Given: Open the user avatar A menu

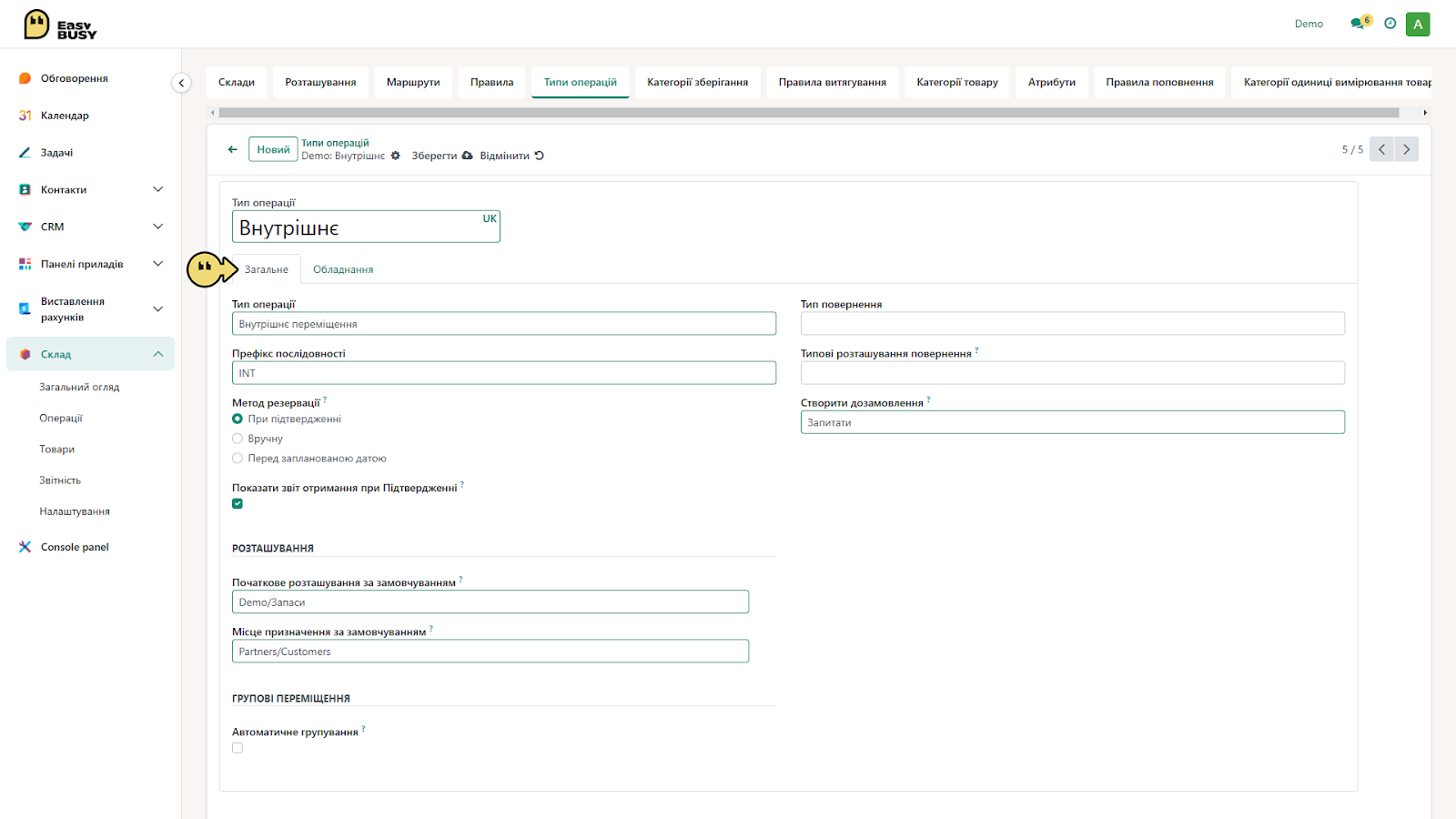Looking at the screenshot, I should pyautogui.click(x=1418, y=24).
